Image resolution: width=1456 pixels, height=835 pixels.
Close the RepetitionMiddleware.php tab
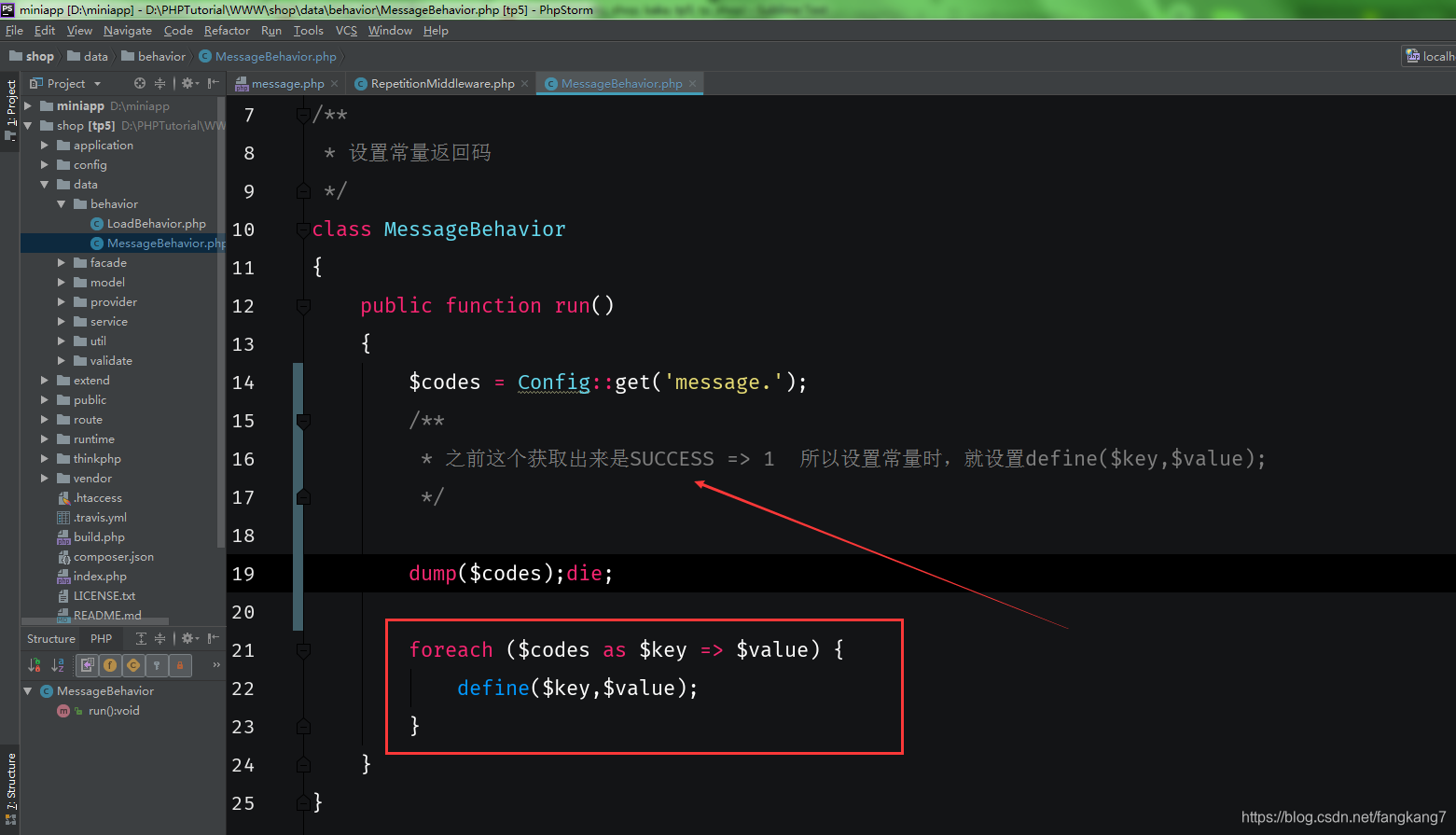click(x=524, y=84)
